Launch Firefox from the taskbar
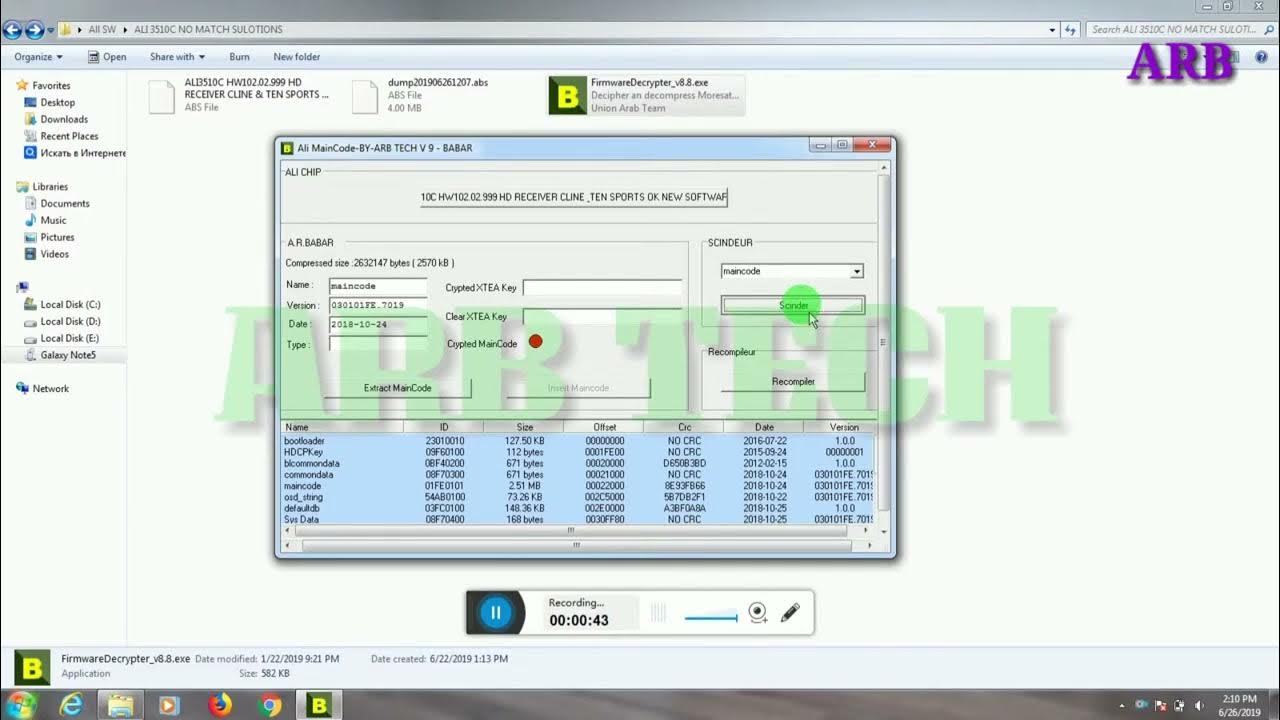Image resolution: width=1280 pixels, height=720 pixels. [220, 705]
